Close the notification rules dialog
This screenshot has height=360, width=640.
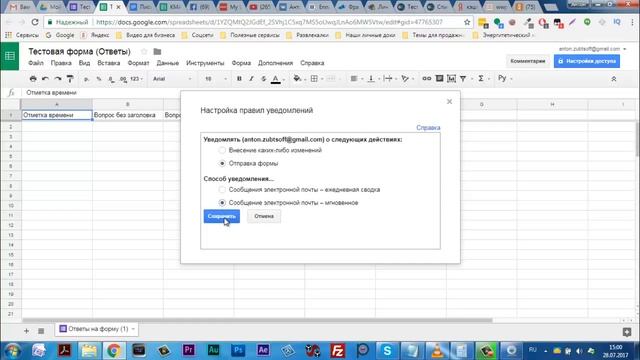pyautogui.click(x=449, y=101)
